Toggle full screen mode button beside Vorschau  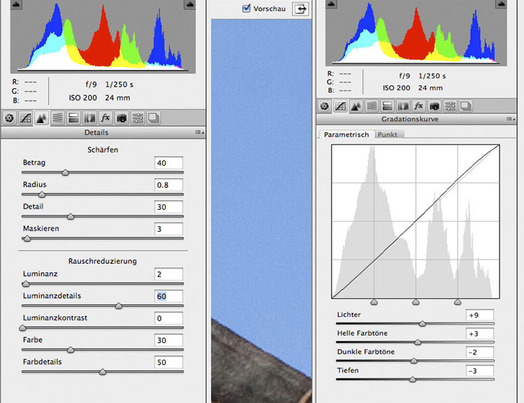coord(300,9)
